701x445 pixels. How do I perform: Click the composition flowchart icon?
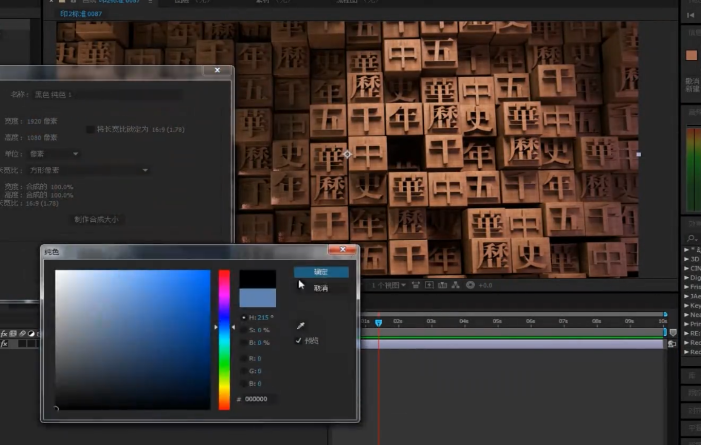[x=456, y=285]
